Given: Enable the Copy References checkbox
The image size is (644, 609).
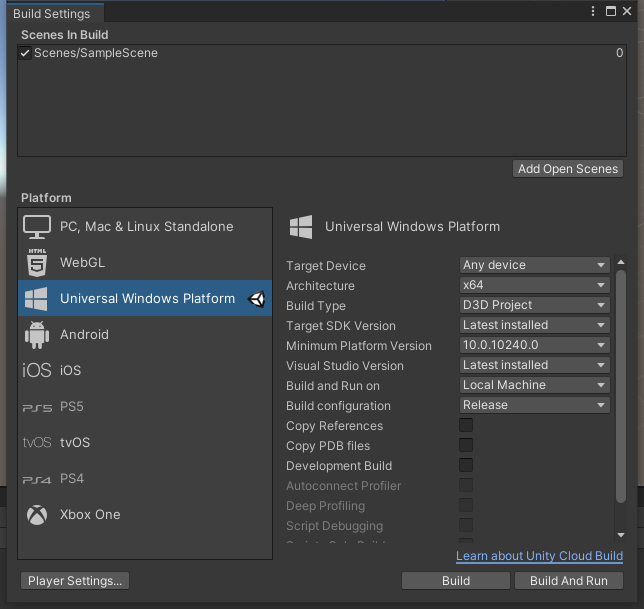Looking at the screenshot, I should tap(466, 425).
